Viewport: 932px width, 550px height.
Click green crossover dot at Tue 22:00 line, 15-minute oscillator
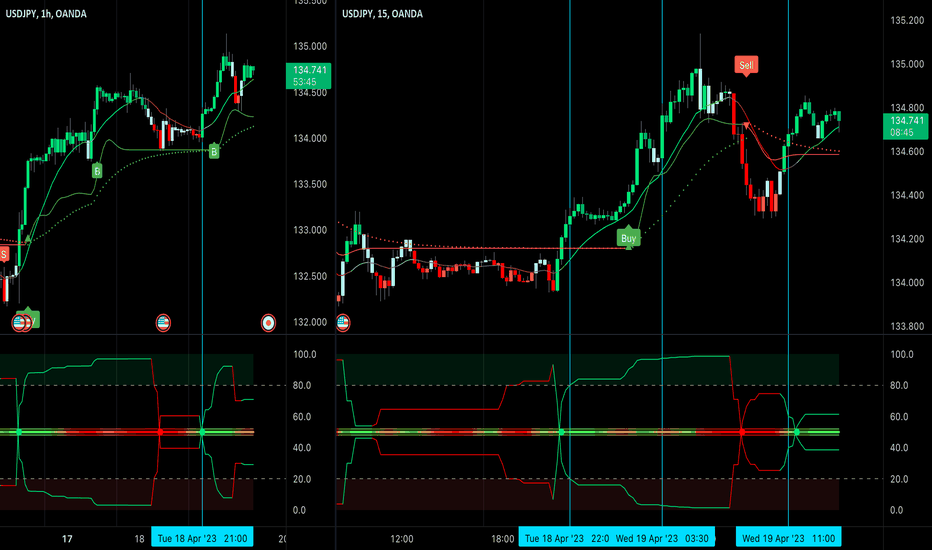pos(561,432)
